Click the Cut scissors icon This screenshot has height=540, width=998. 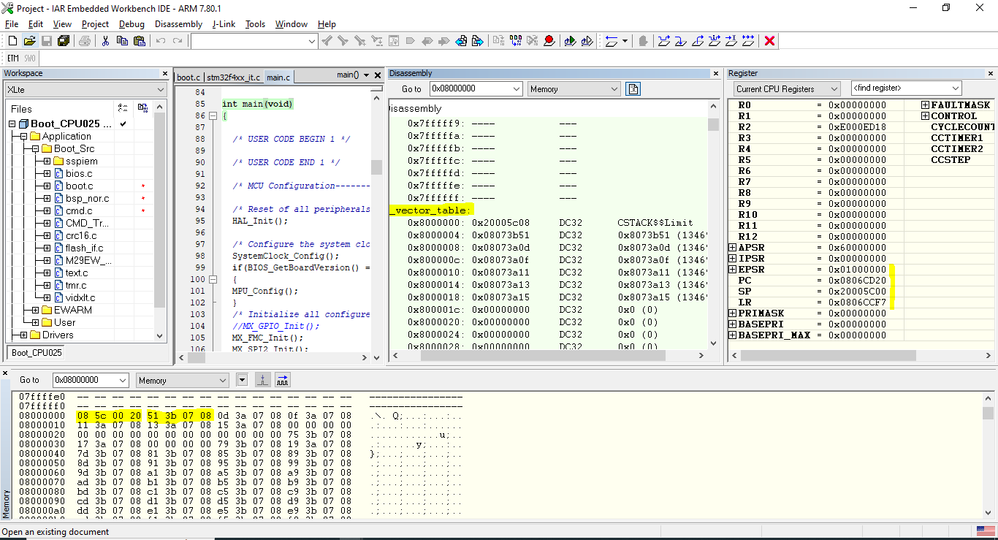coord(105,41)
